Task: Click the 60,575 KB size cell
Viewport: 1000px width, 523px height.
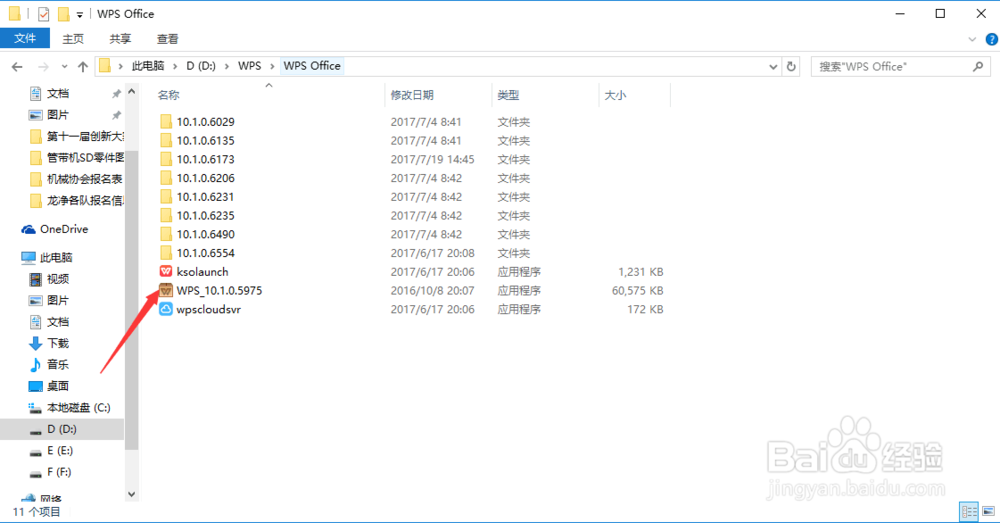Action: pos(638,291)
